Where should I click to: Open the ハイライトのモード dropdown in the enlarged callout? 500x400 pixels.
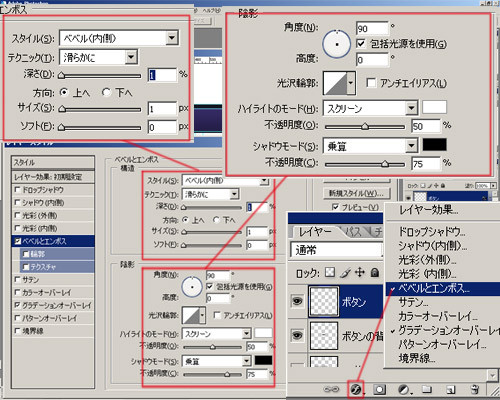coord(411,108)
